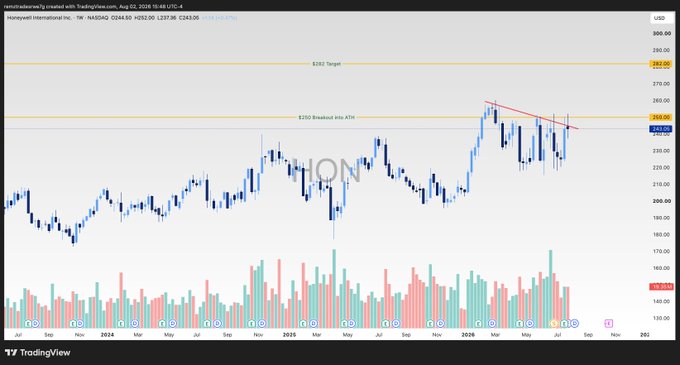
Task: Click the 250.00 yellow price label
Action: (x=661, y=117)
